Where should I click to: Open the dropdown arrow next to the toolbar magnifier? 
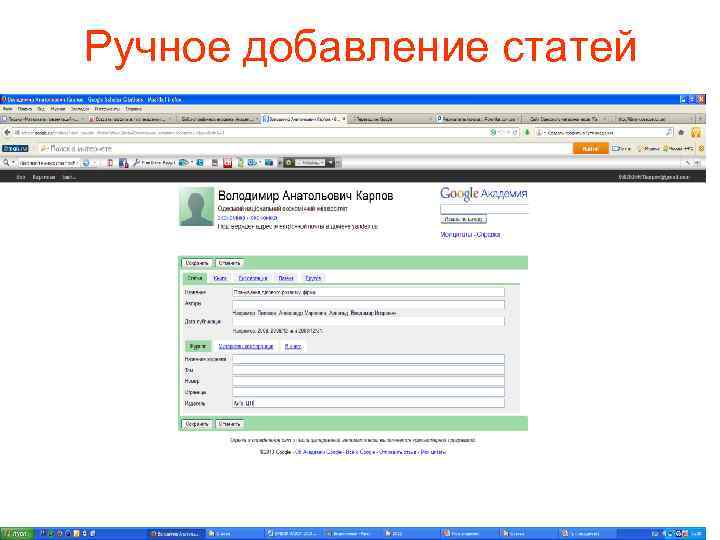(x=13, y=163)
